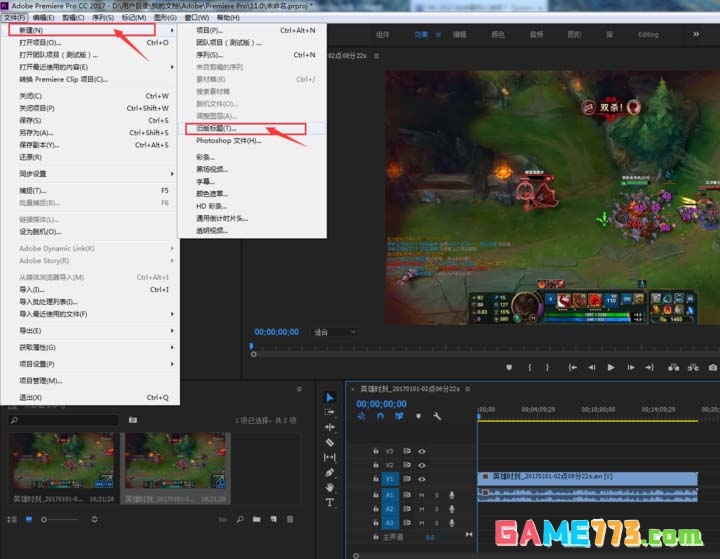Go to Out point in monitor
This screenshot has height=559, width=720.
(x=650, y=367)
